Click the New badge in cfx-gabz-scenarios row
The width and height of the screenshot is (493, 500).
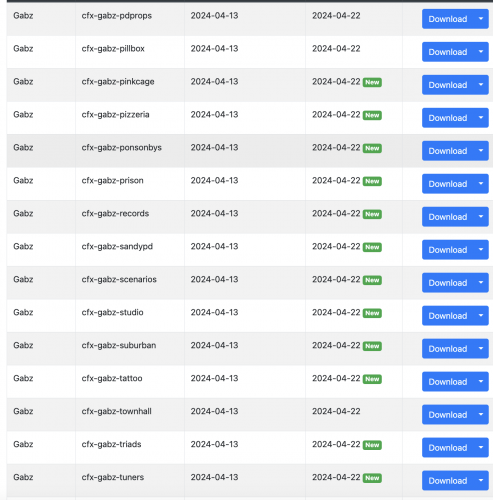tap(372, 280)
